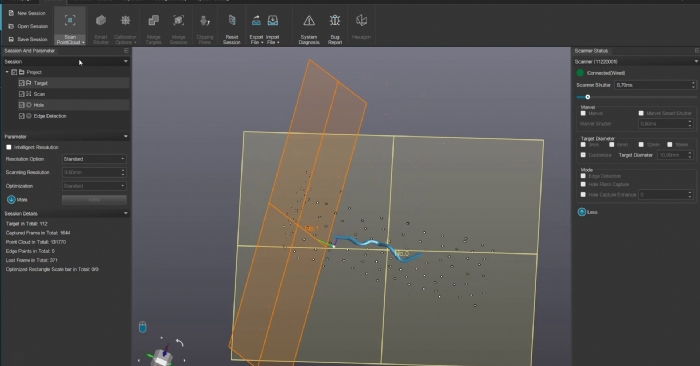The width and height of the screenshot is (700, 366).
Task: Collapse the Project tree node
Action: coord(7,72)
